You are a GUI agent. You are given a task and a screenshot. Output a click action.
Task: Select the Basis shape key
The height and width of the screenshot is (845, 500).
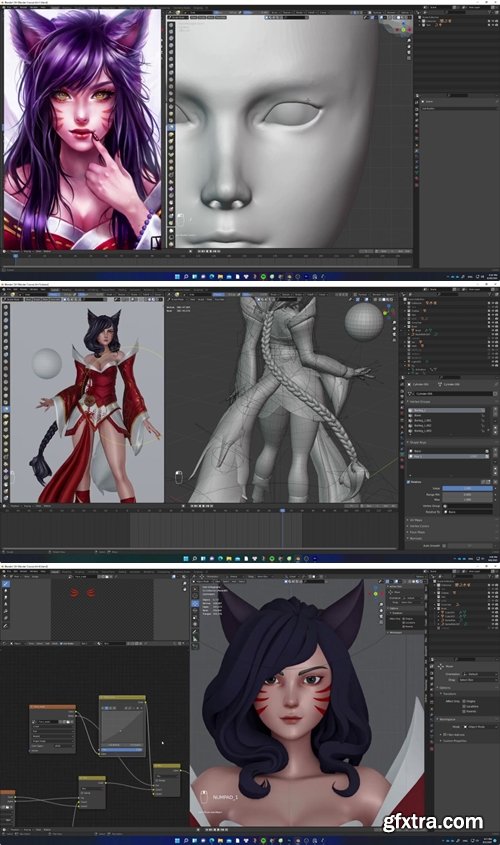coord(450,451)
